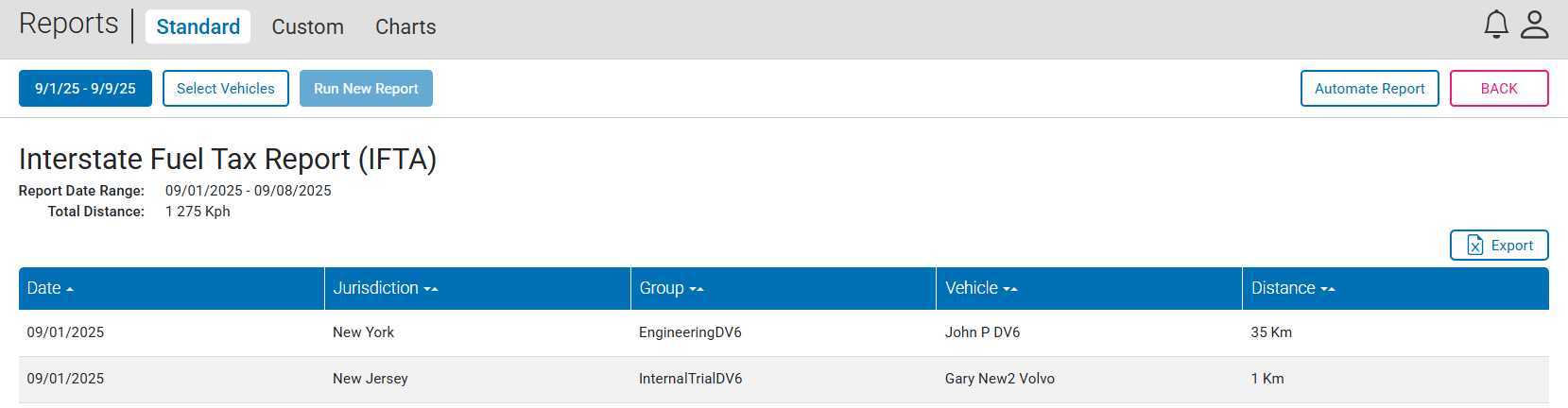The image size is (1568, 408).
Task: Click the Excel icon on Export
Action: click(x=1475, y=246)
